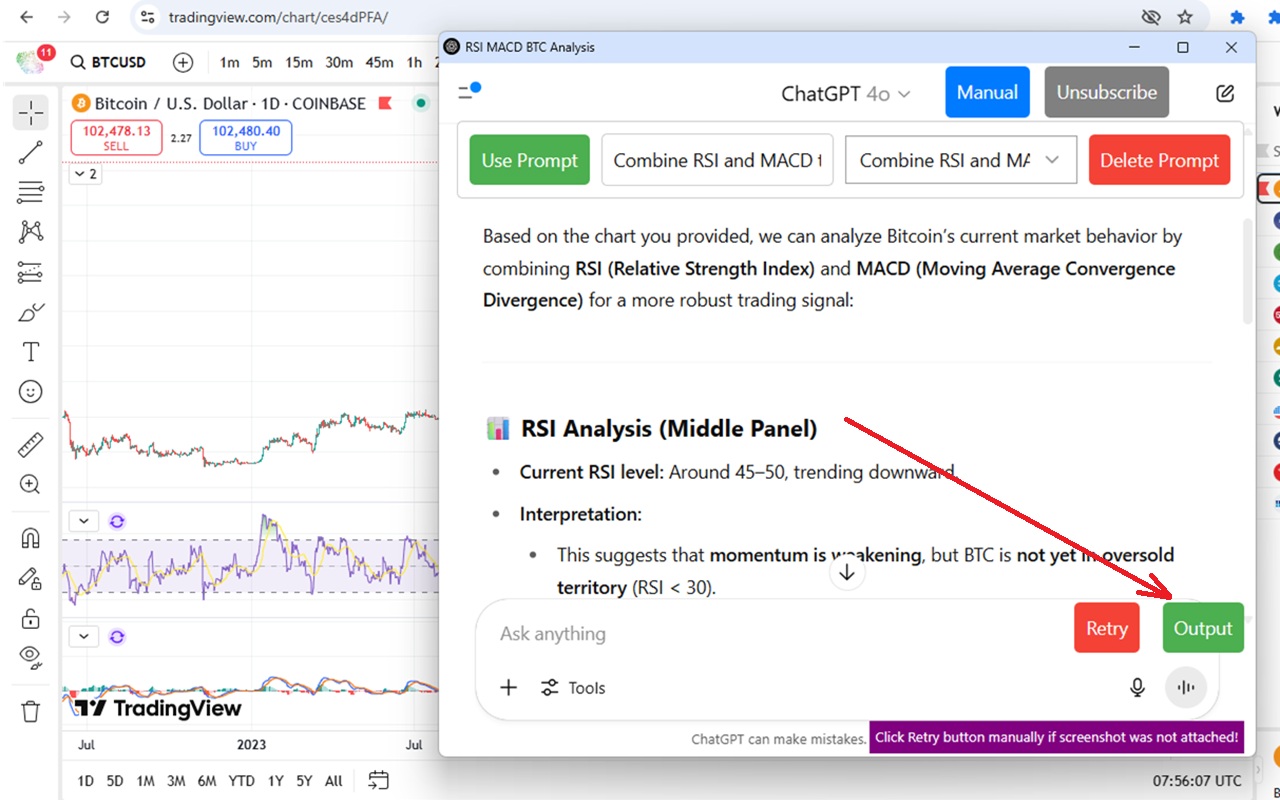1280x800 pixels.
Task: Switch to the 1h timeframe
Action: pyautogui.click(x=414, y=62)
